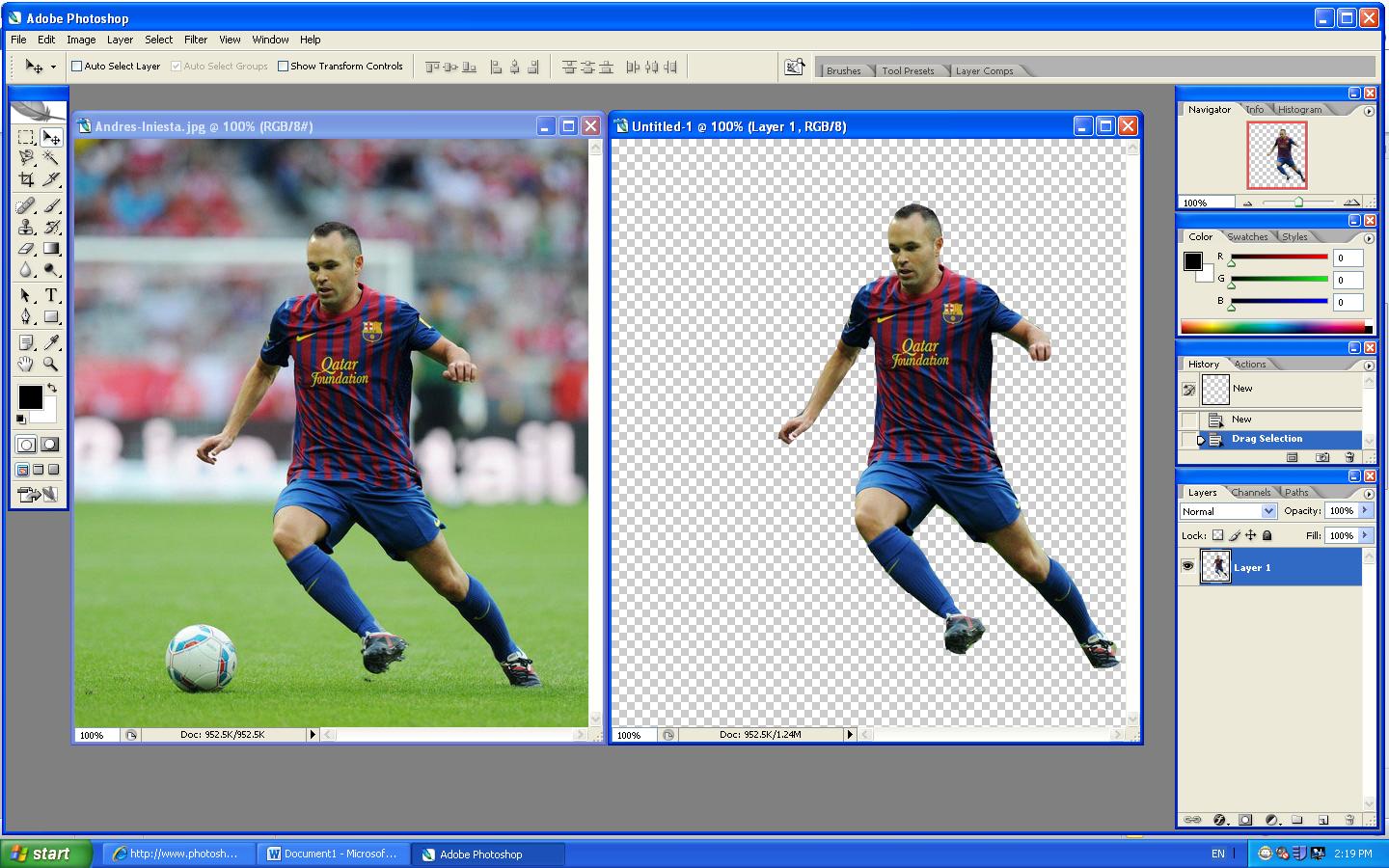Click the Navigator zoom slider handle

pyautogui.click(x=1298, y=202)
